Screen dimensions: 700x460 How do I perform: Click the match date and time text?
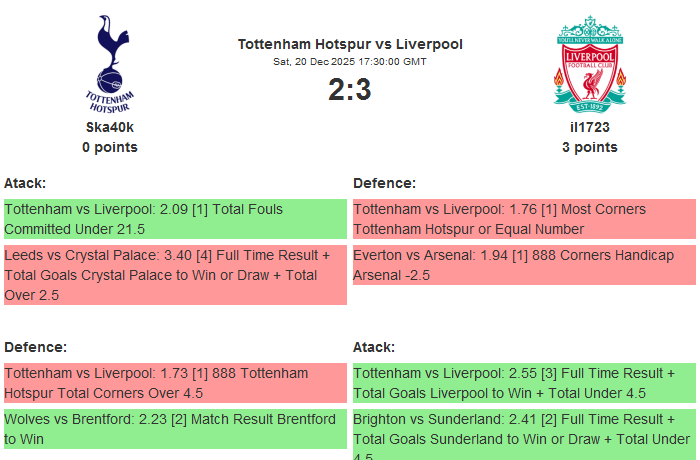(x=350, y=62)
